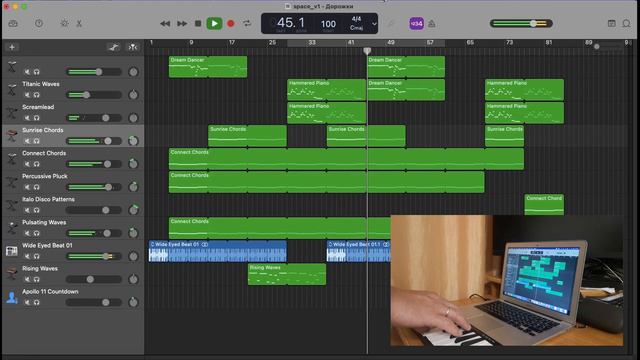Show Smart Controls dial icon

click(64, 24)
